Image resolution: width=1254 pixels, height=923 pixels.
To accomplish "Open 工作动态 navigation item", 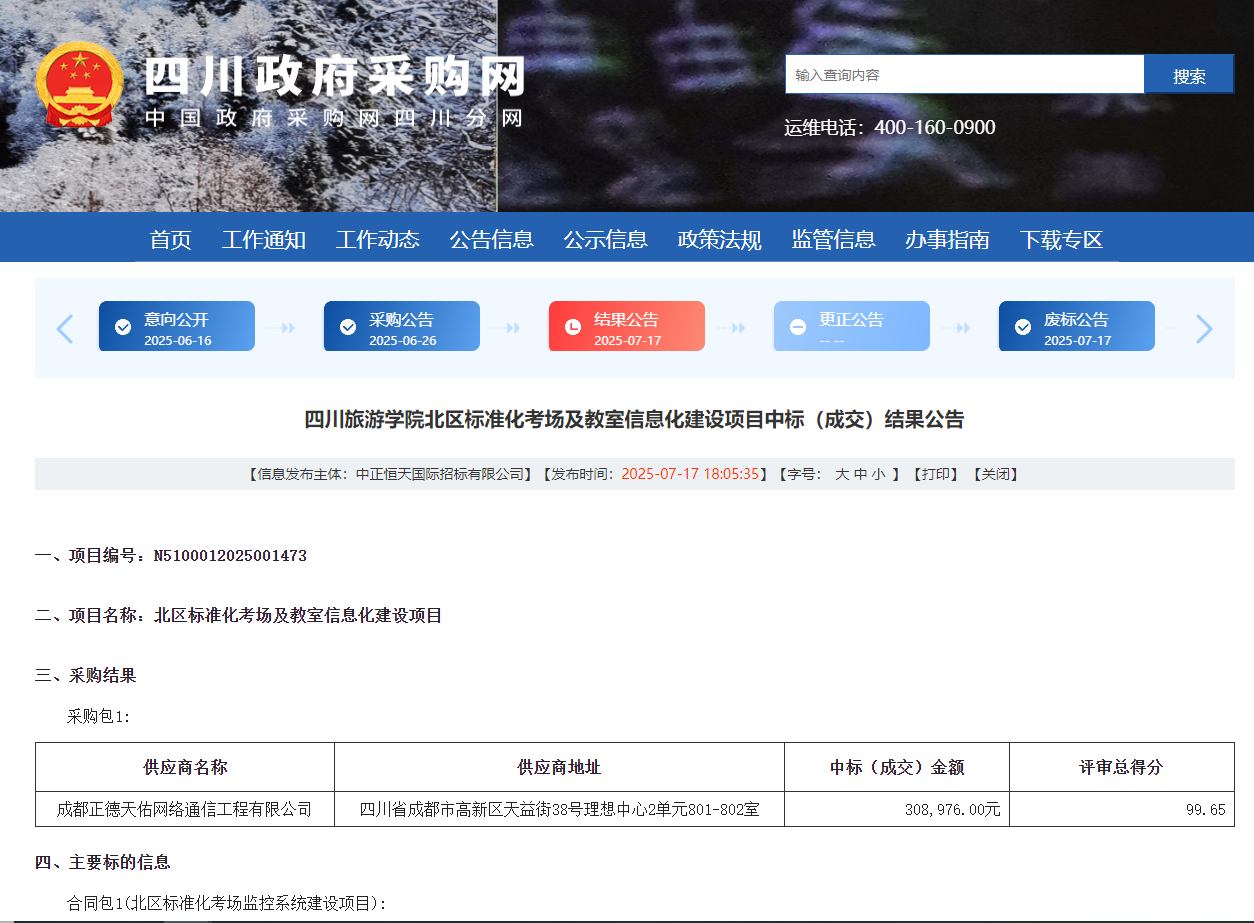I will pyautogui.click(x=378, y=240).
